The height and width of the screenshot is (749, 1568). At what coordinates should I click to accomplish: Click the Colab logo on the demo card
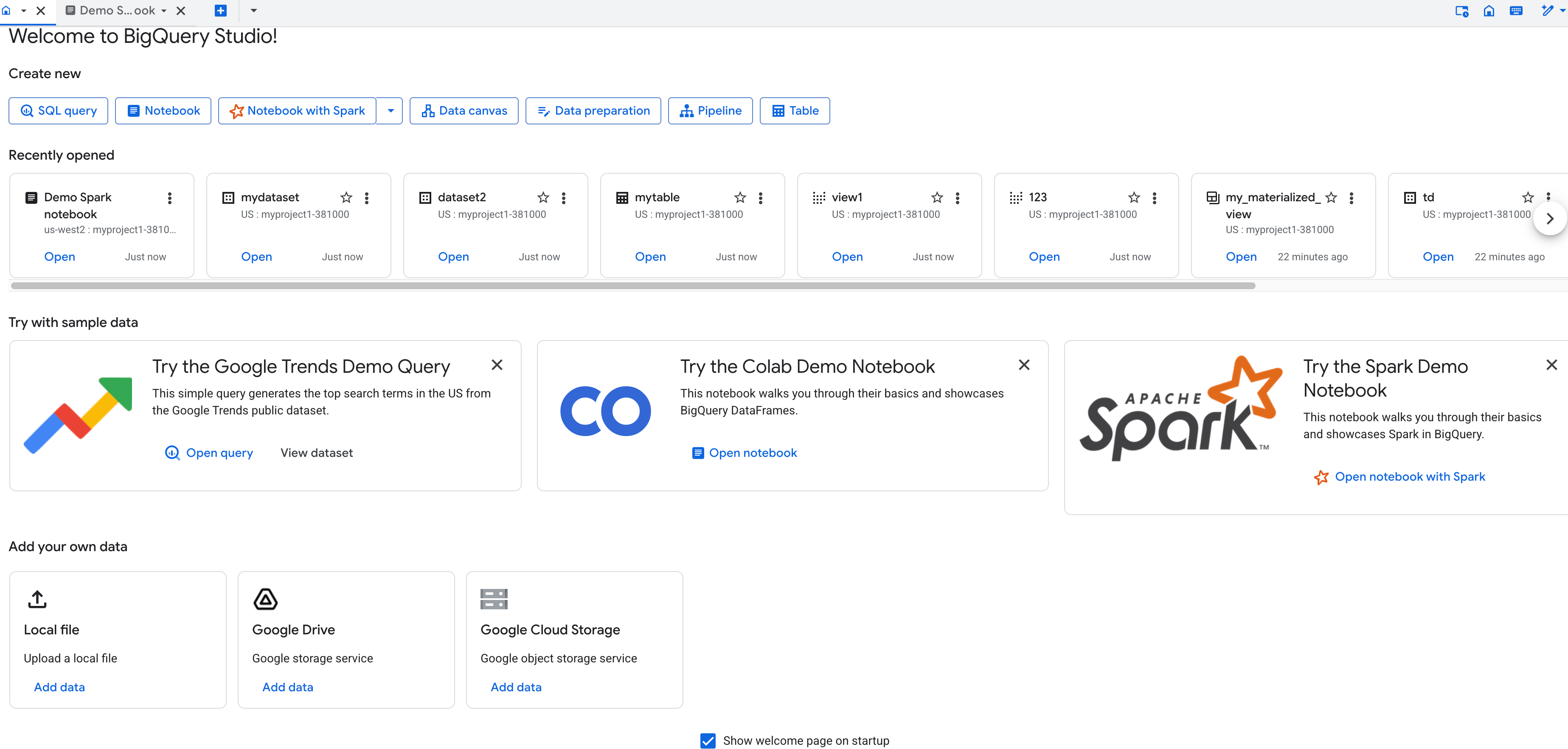pyautogui.click(x=605, y=411)
